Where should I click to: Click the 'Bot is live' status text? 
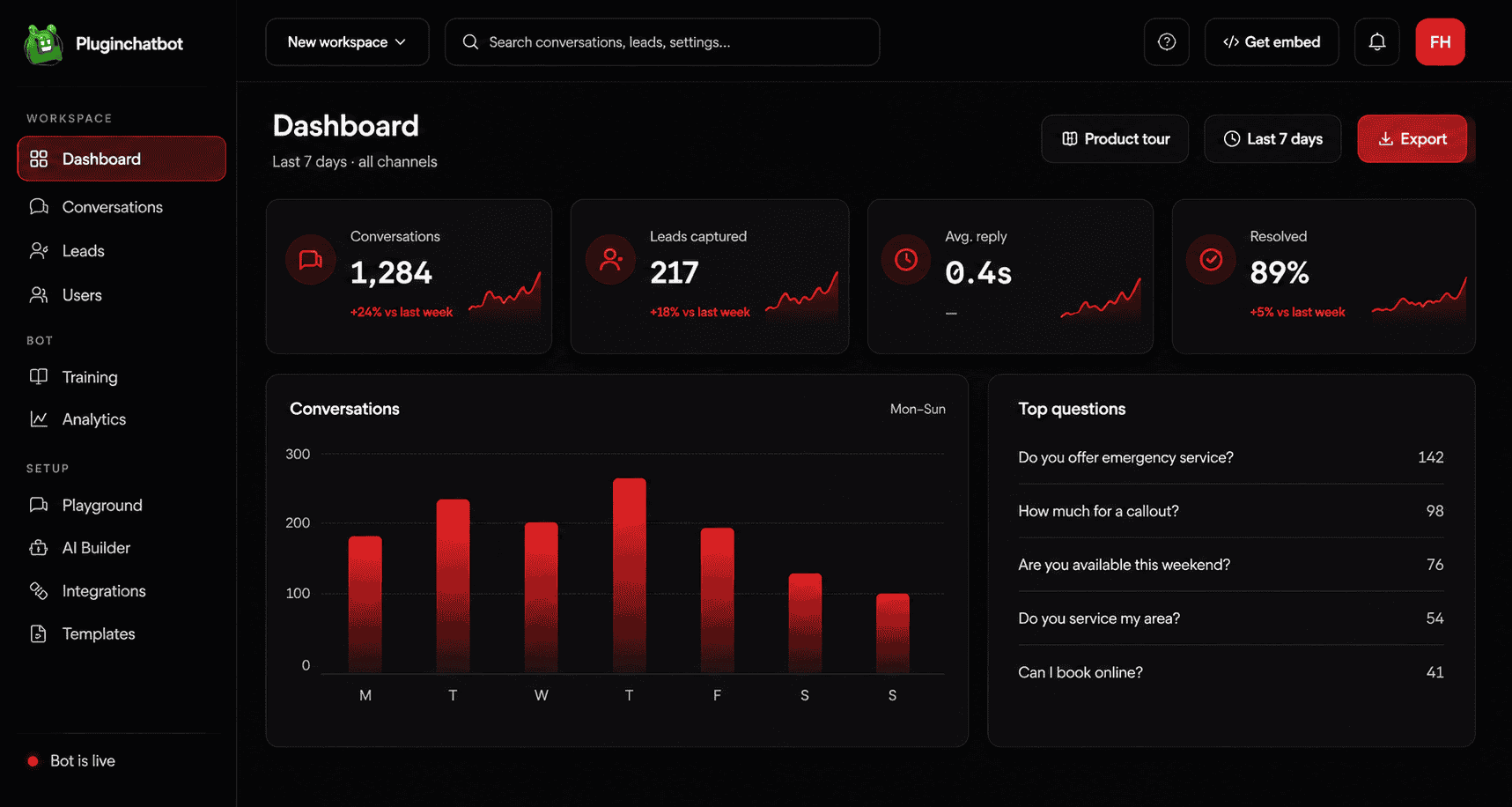click(83, 761)
